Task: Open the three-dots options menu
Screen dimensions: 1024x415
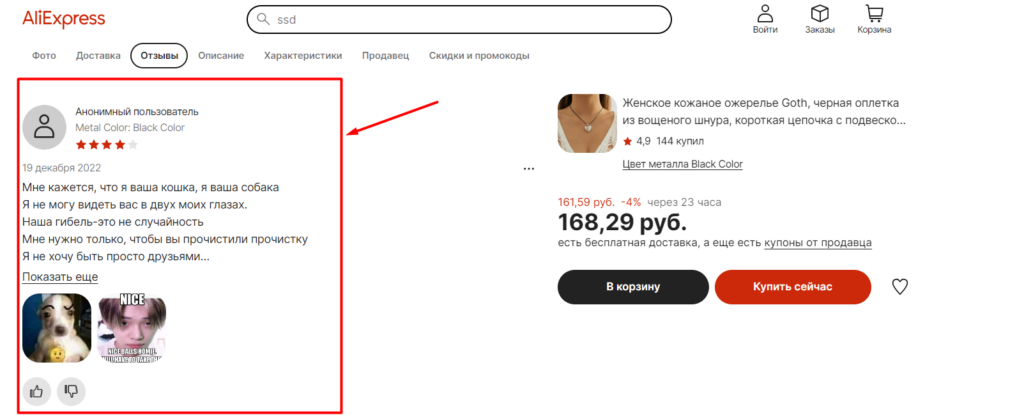Action: [x=529, y=169]
